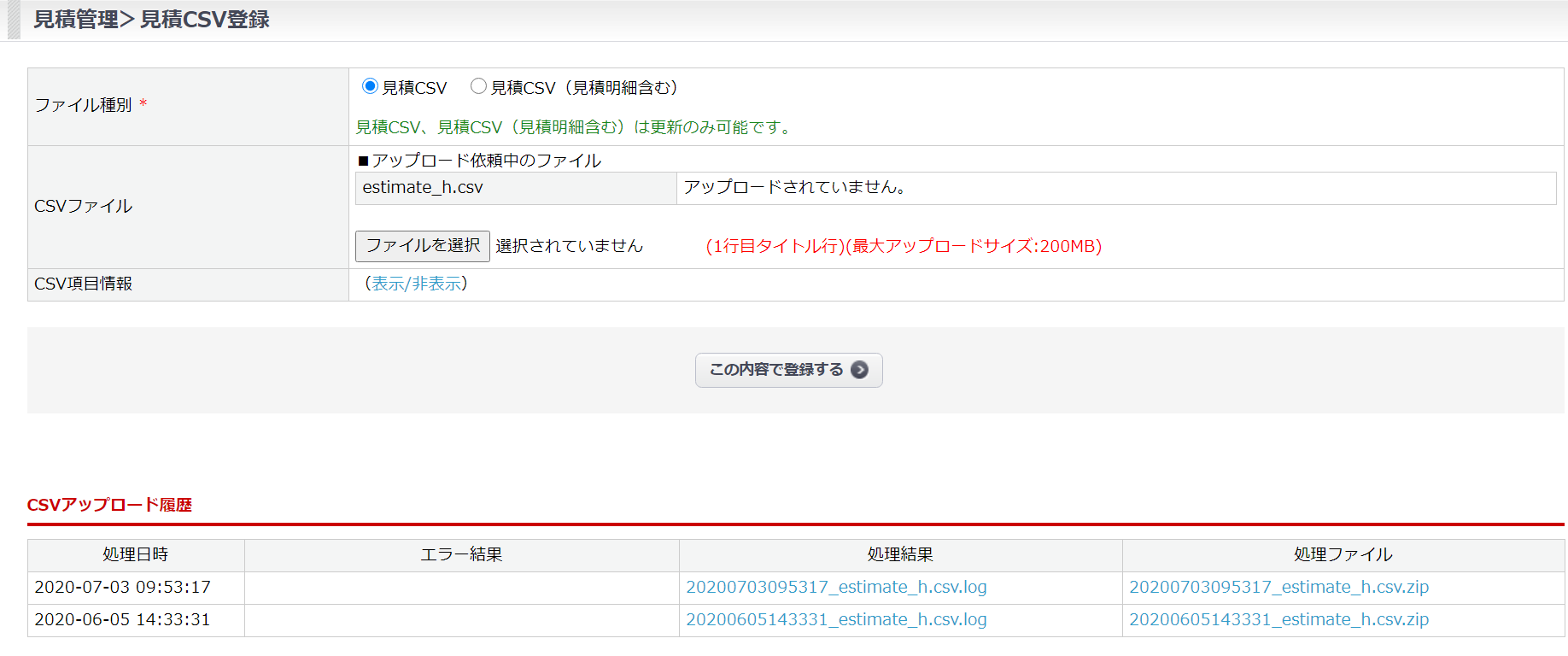Select the 2020-06-05 14:33:31 date cell

pyautogui.click(x=123, y=620)
